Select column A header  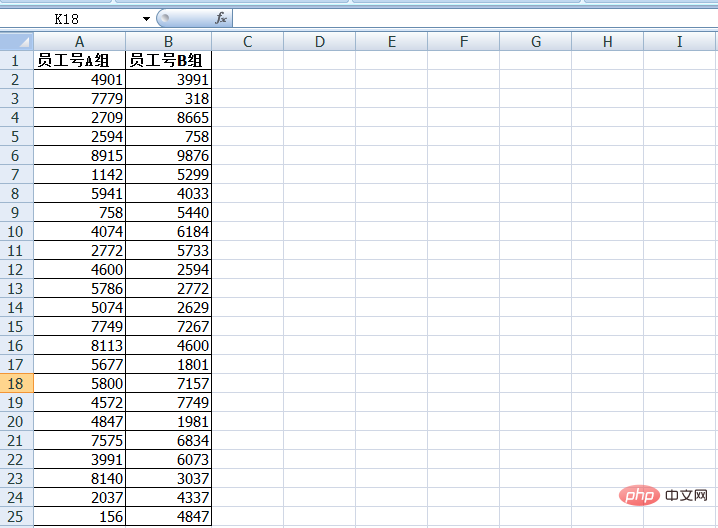pyautogui.click(x=80, y=42)
